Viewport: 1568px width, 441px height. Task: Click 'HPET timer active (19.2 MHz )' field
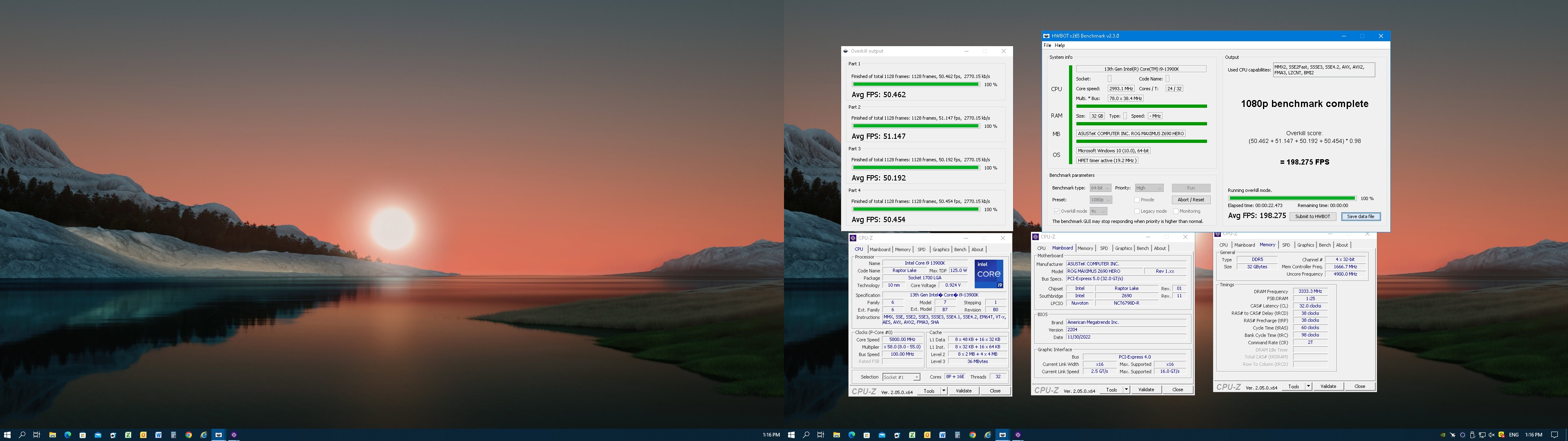1107,161
